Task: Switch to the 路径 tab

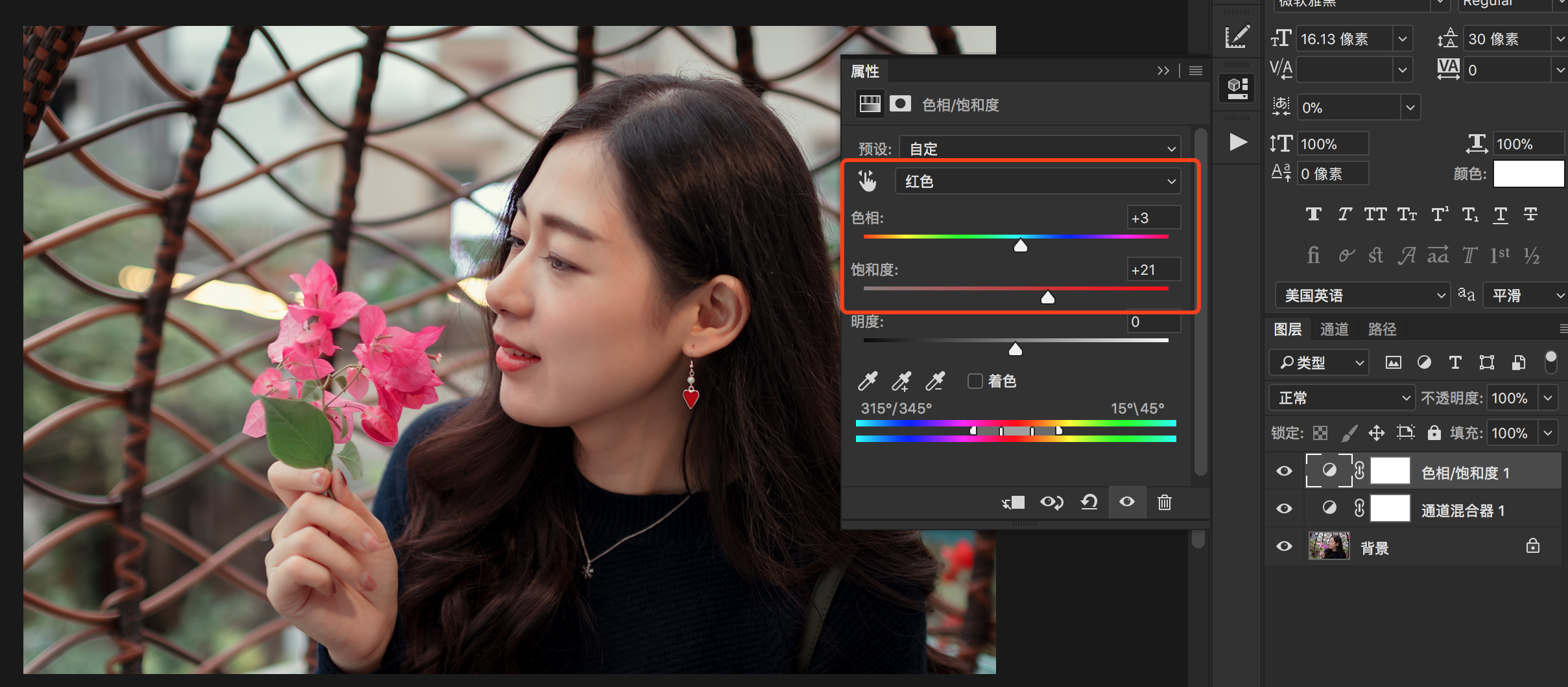Action: click(x=1383, y=329)
